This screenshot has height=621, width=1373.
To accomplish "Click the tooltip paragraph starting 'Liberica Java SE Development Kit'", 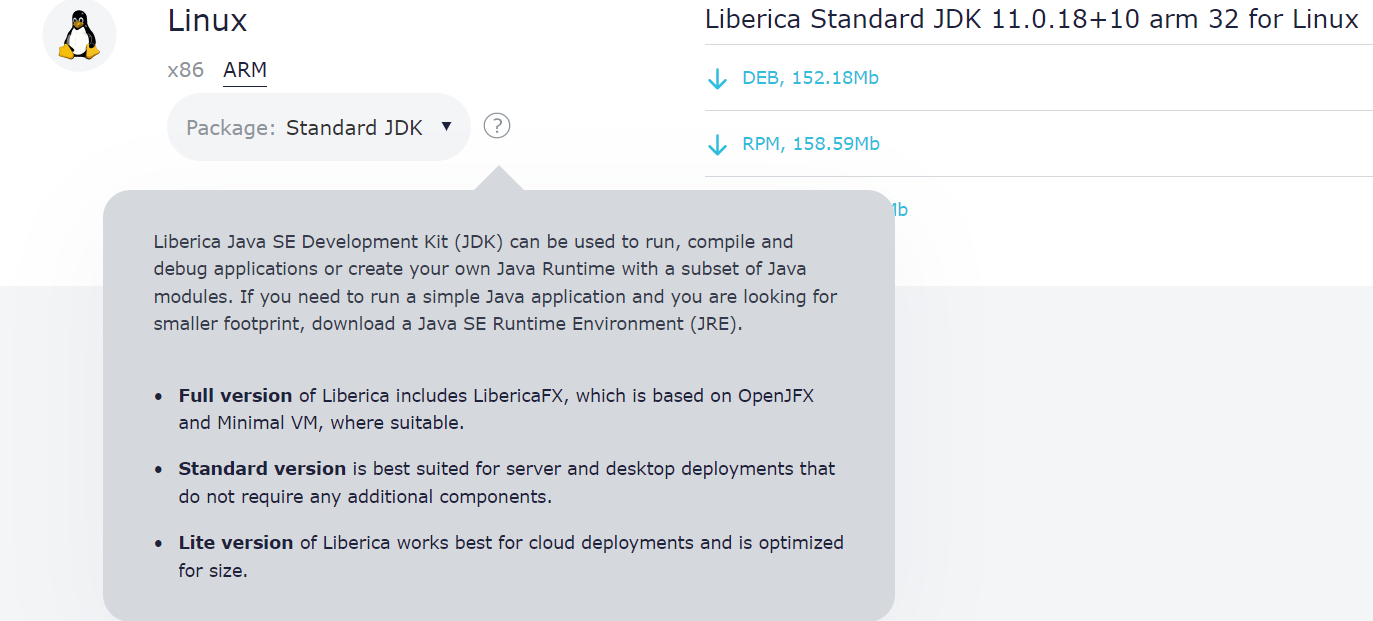I will [496, 283].
